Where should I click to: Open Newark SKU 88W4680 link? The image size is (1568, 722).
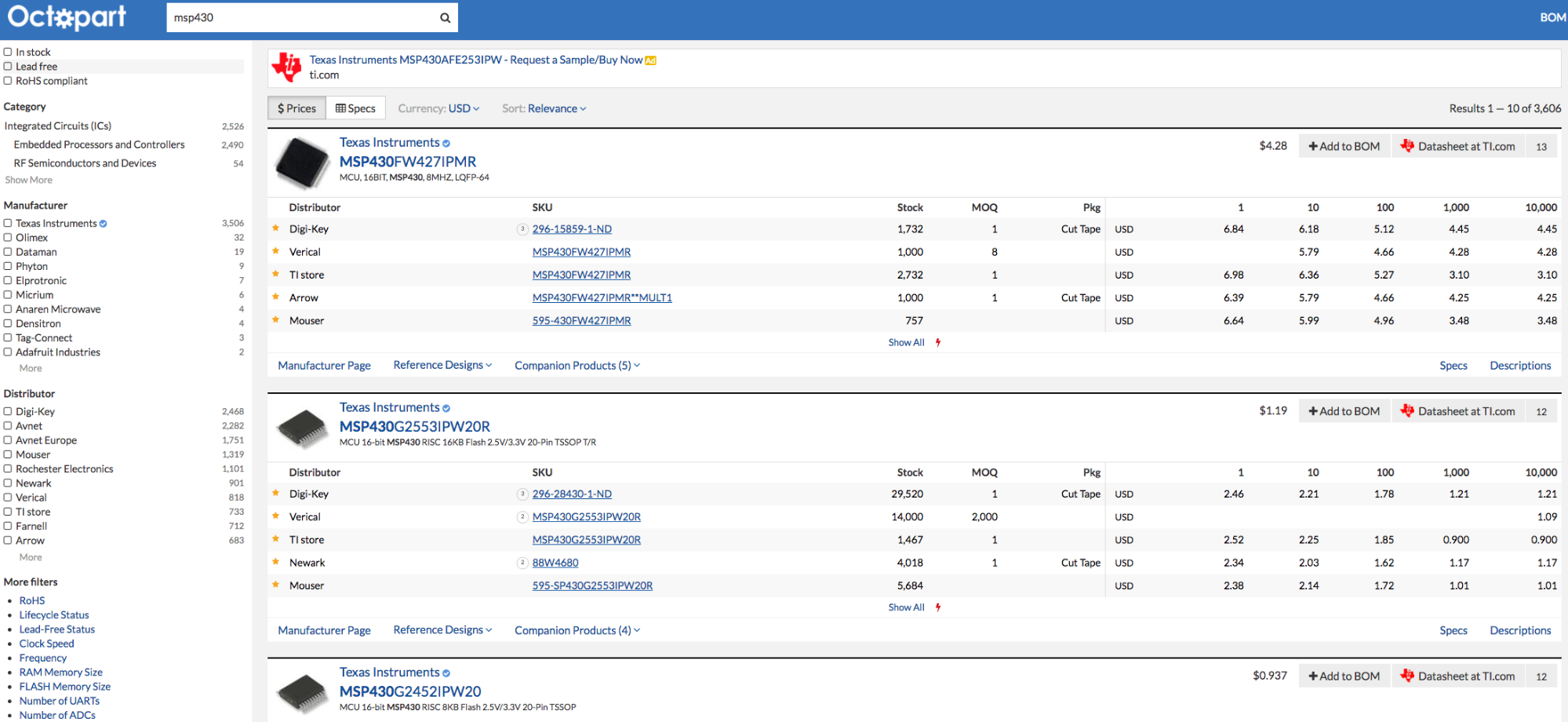click(555, 563)
